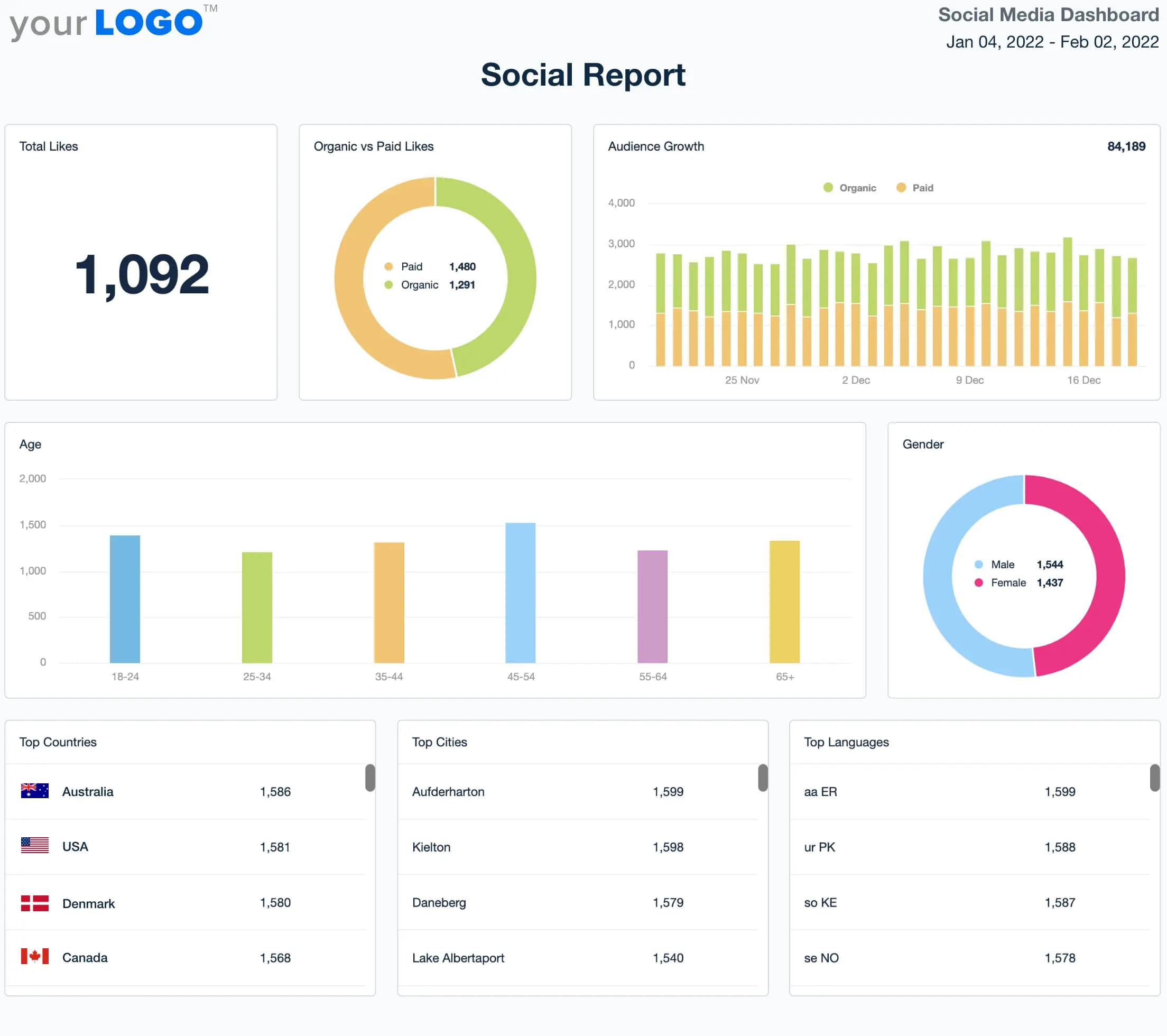This screenshot has height=1036, width=1167.
Task: Click the Denmark flag icon
Action: [35, 903]
